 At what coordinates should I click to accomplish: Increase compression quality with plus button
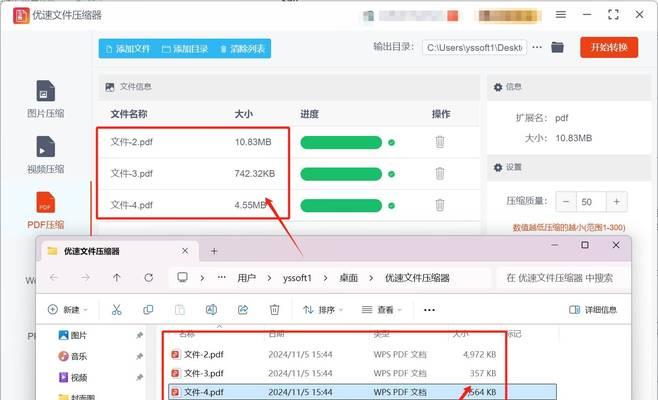point(616,202)
